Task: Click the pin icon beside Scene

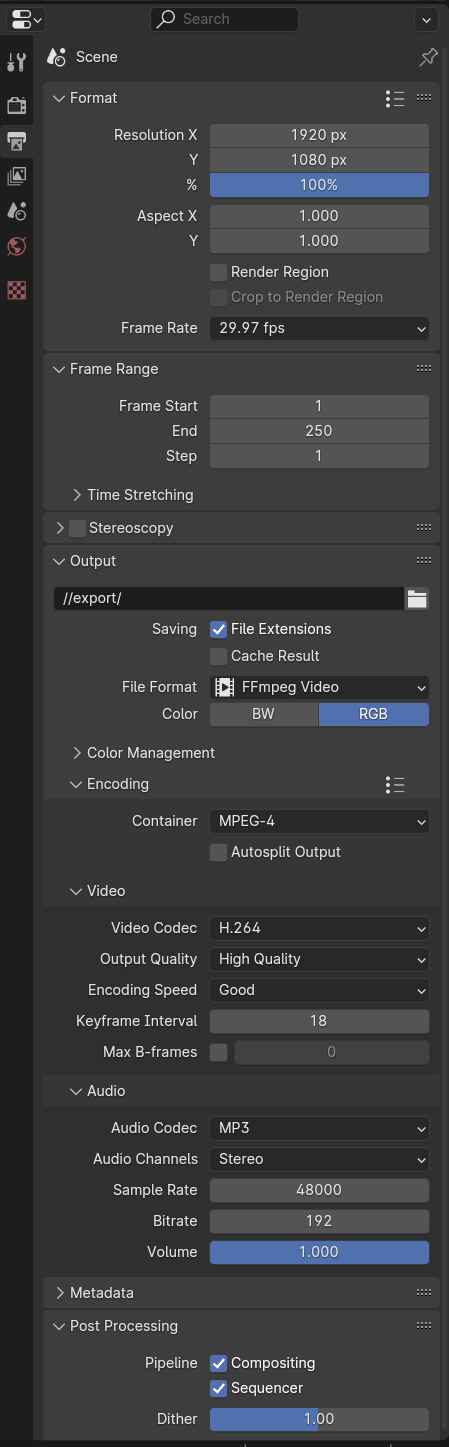Action: pos(427,58)
